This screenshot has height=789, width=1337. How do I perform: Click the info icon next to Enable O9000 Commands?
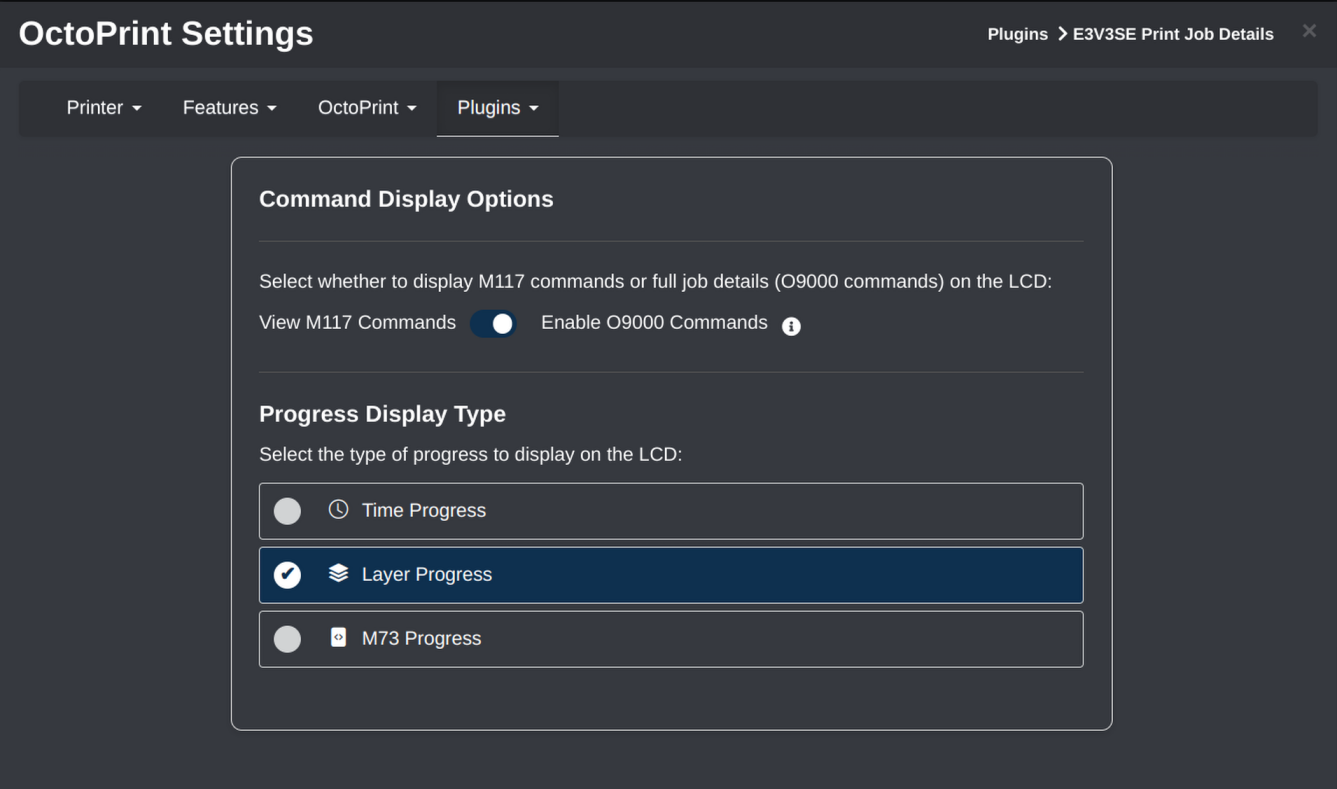click(x=791, y=326)
